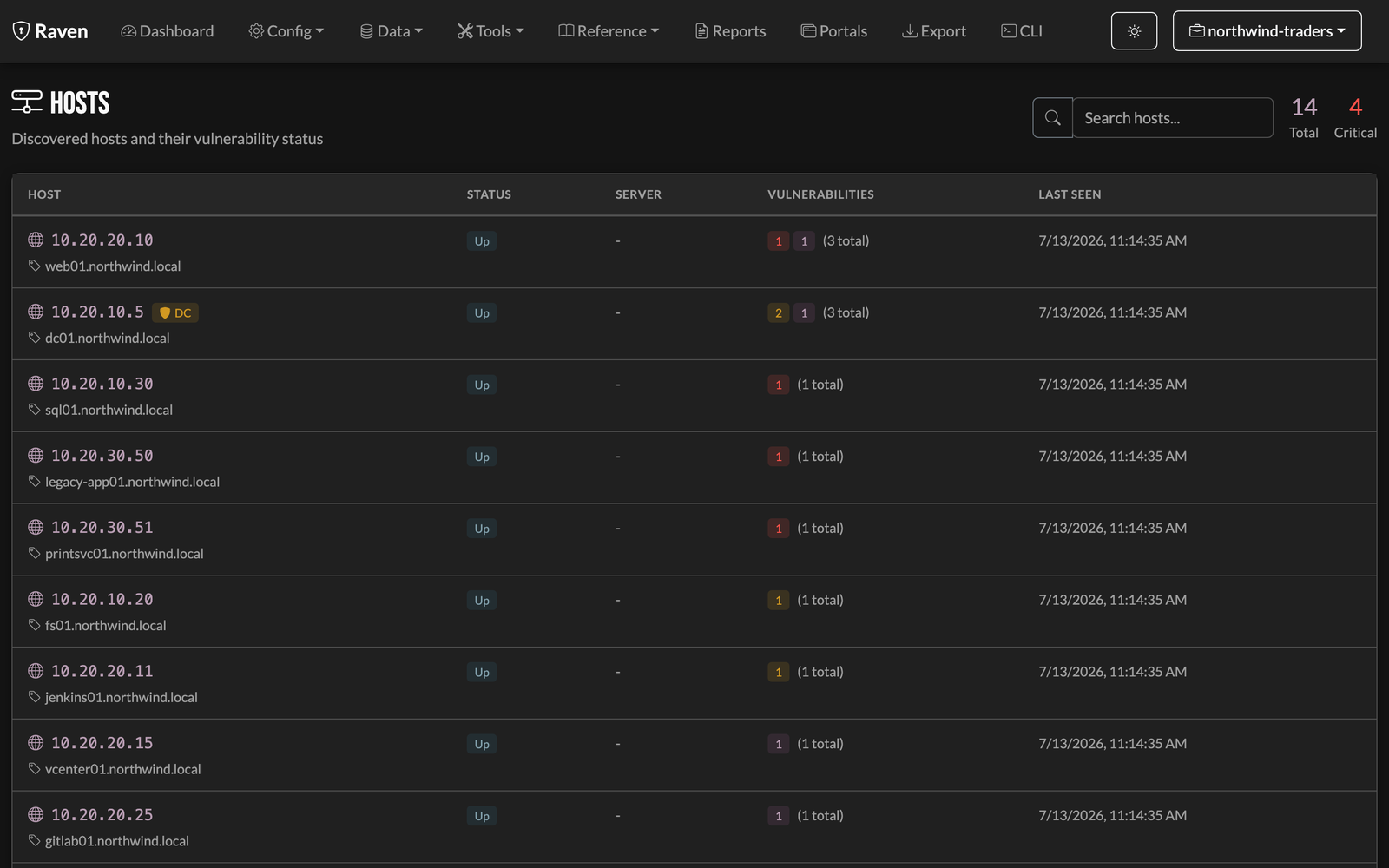Click orange badge 2 for 10.20.10.5
Image resolution: width=1389 pixels, height=868 pixels.
[x=779, y=313]
